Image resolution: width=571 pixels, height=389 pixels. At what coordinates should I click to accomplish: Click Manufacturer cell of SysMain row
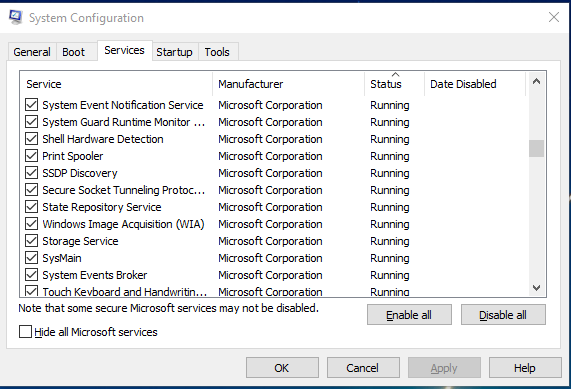point(270,258)
